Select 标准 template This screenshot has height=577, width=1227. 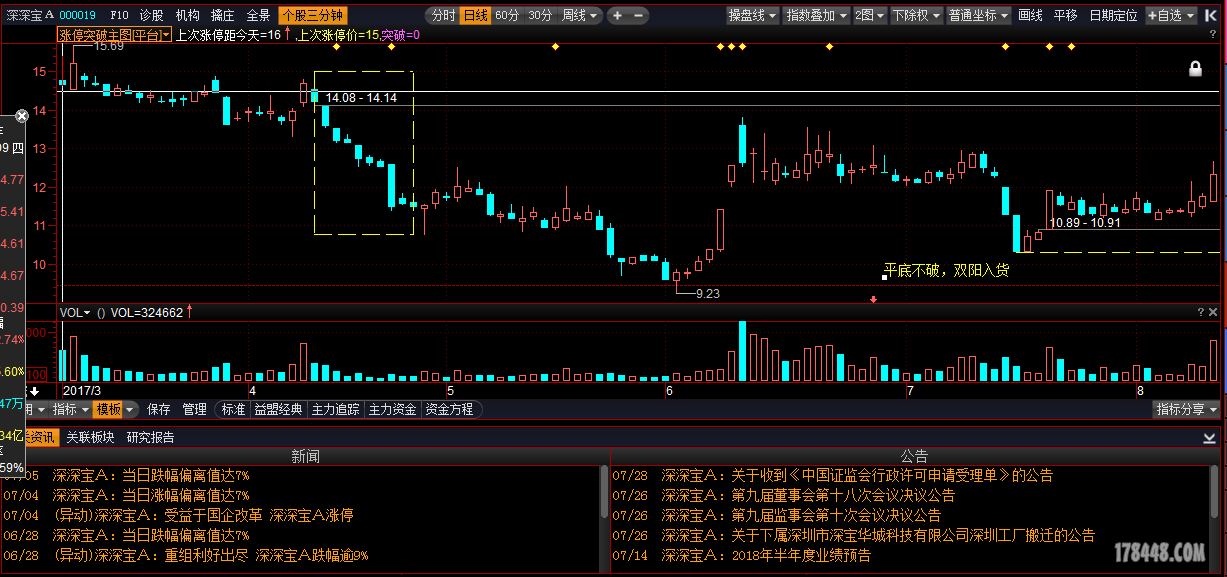click(x=233, y=409)
